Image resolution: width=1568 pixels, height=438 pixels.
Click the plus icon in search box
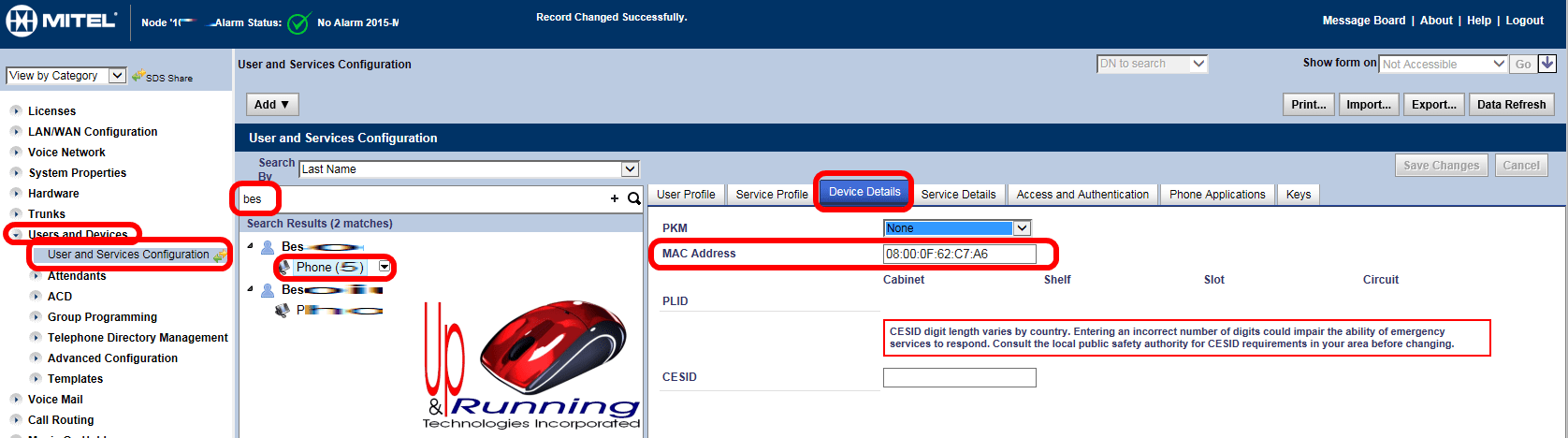point(615,198)
